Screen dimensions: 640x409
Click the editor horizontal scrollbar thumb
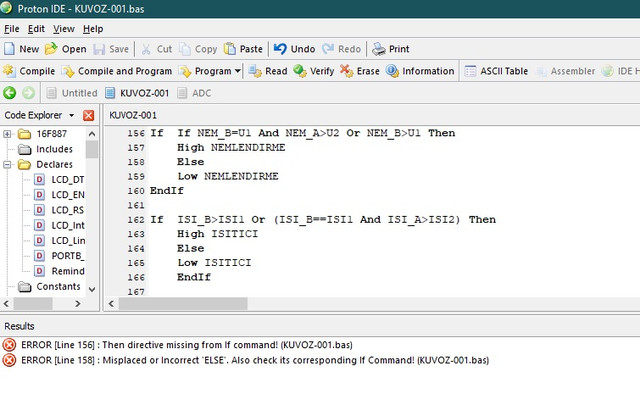183,304
